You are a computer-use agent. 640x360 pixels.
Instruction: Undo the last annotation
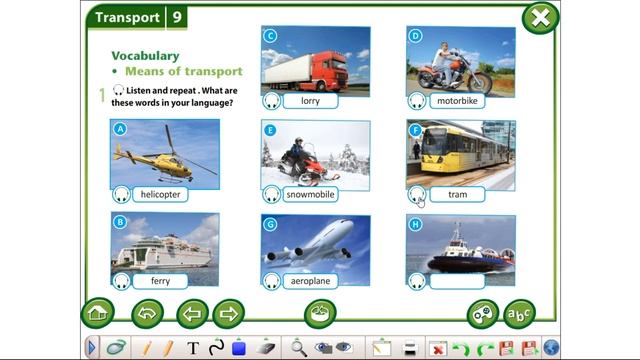coord(462,349)
